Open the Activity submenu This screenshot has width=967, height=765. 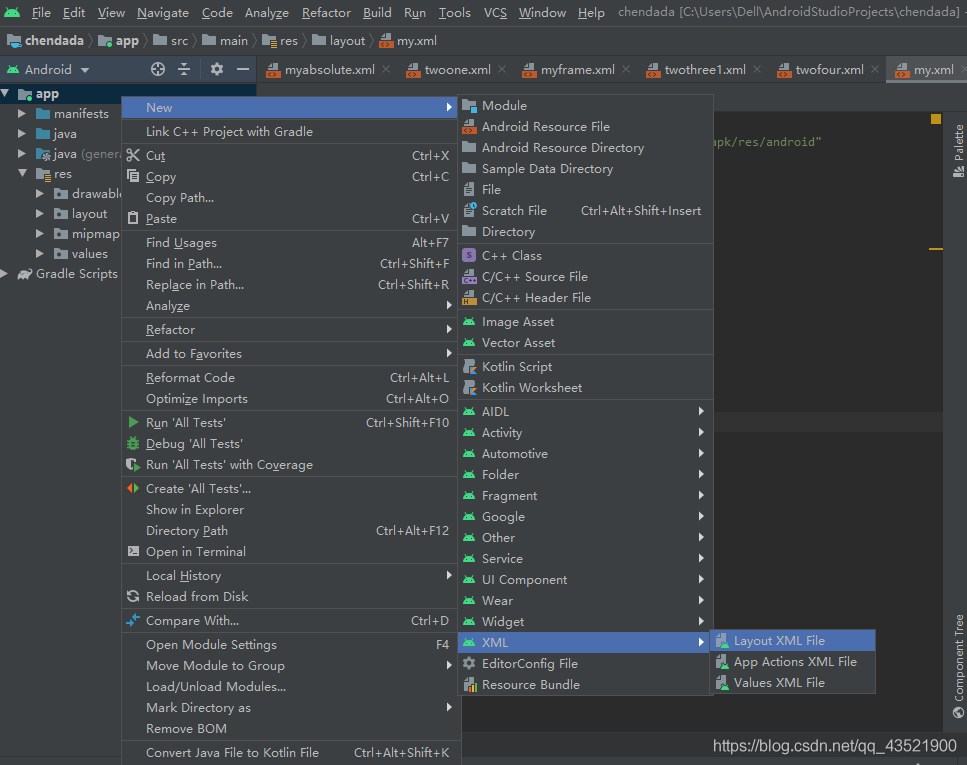click(x=585, y=432)
